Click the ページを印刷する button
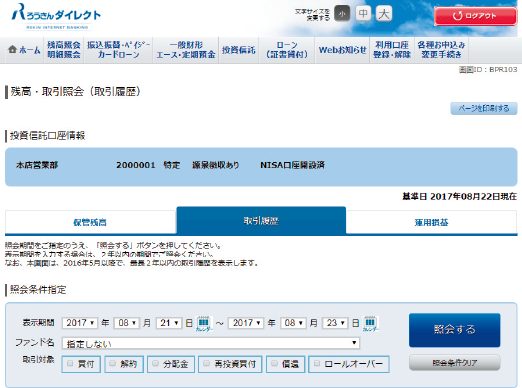 pos(484,109)
